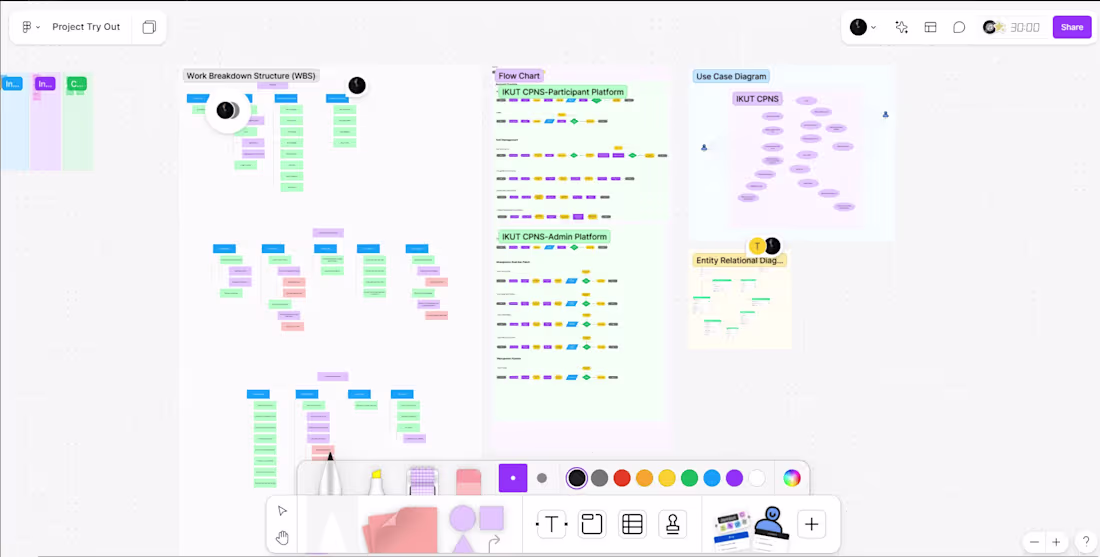Open the FigJam main menu

(30, 27)
